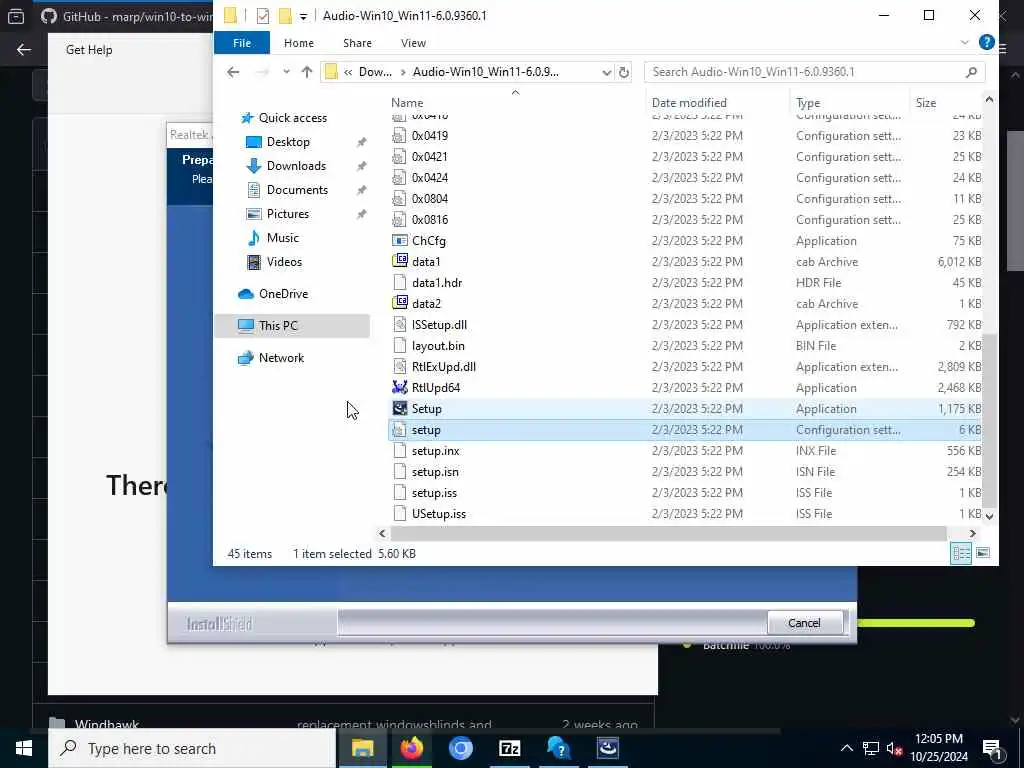Select file 0x0804
This screenshot has height=768, width=1024.
pyautogui.click(x=430, y=199)
